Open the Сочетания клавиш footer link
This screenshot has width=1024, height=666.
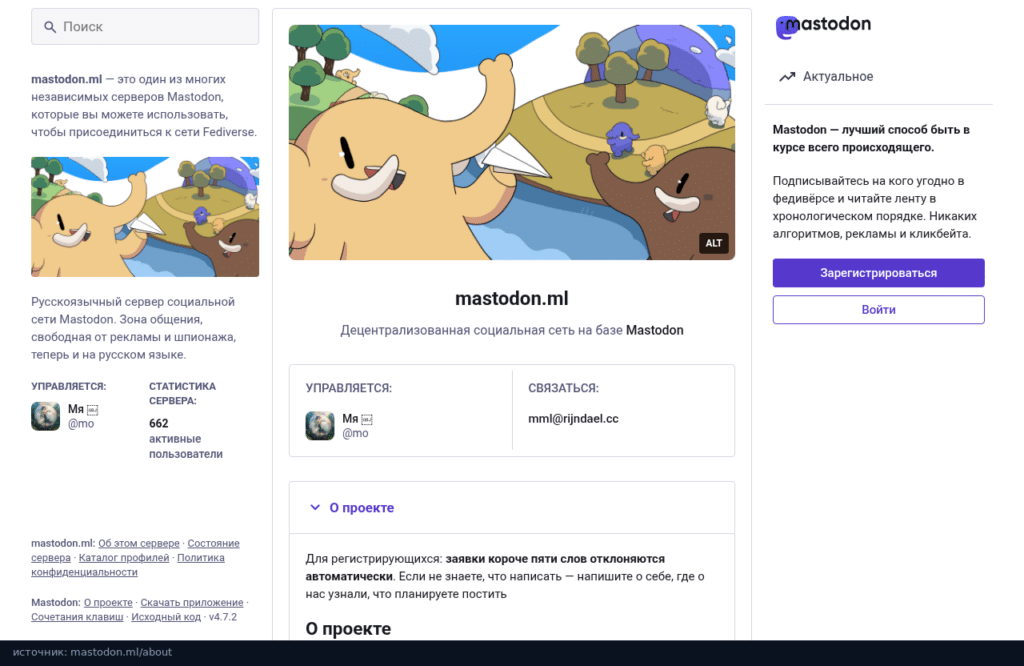click(77, 616)
